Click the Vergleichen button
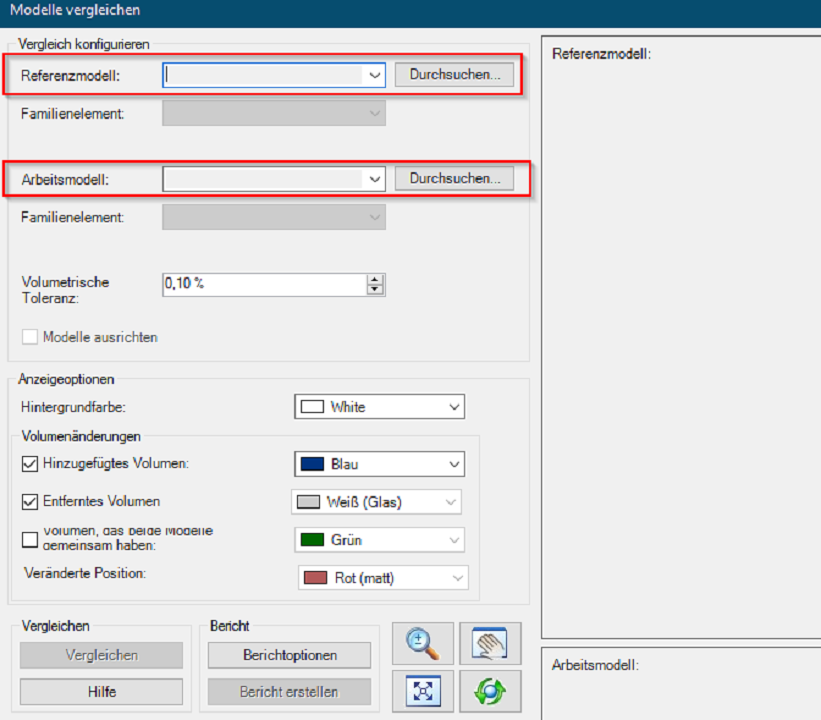Viewport: 821px width, 720px height. [x=102, y=655]
